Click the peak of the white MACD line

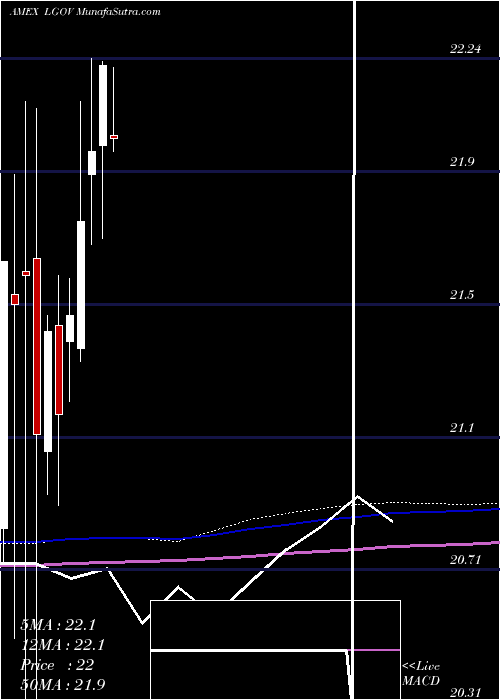pyautogui.click(x=358, y=496)
